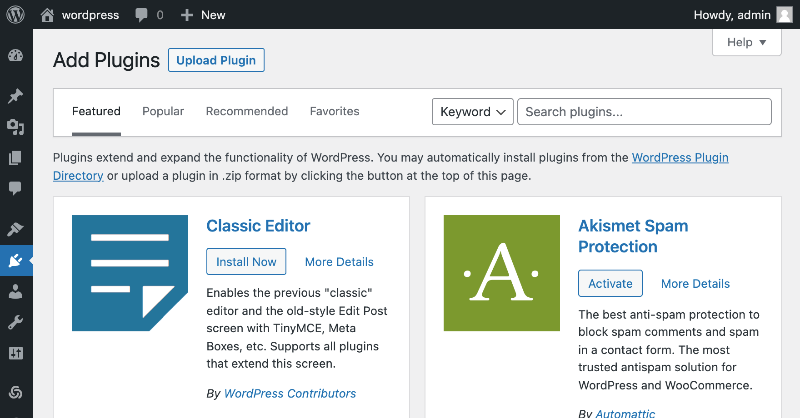Switch to the Favorites tab
This screenshot has width=800, height=418.
tap(335, 111)
